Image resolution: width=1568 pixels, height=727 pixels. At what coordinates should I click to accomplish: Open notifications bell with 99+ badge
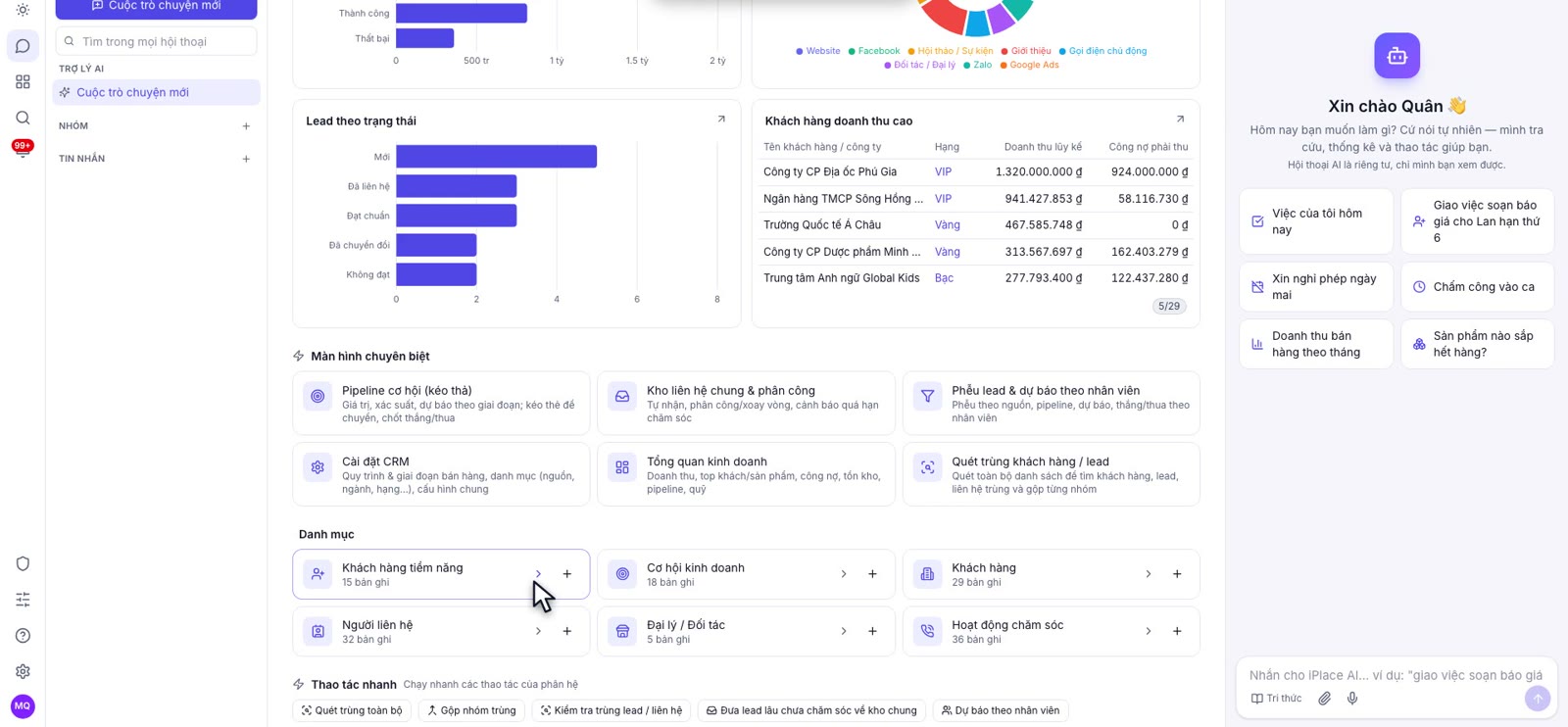pos(23,149)
